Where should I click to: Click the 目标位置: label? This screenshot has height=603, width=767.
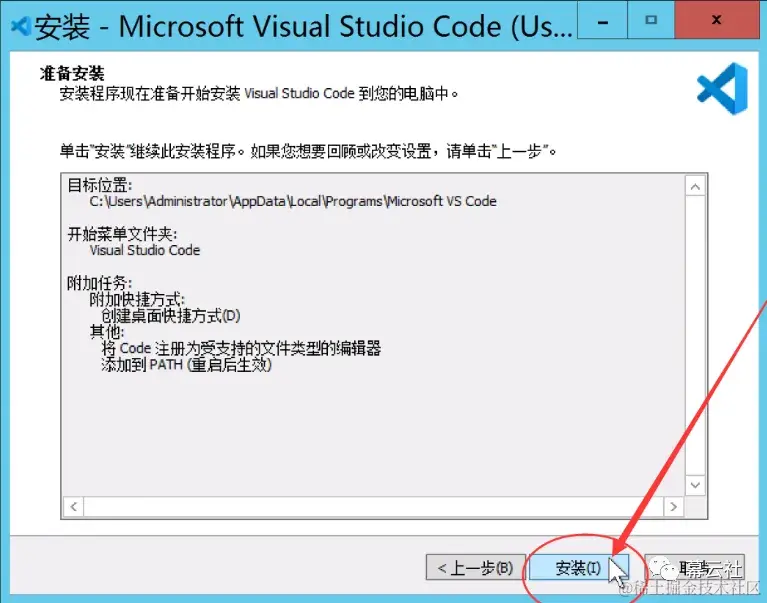click(99, 185)
